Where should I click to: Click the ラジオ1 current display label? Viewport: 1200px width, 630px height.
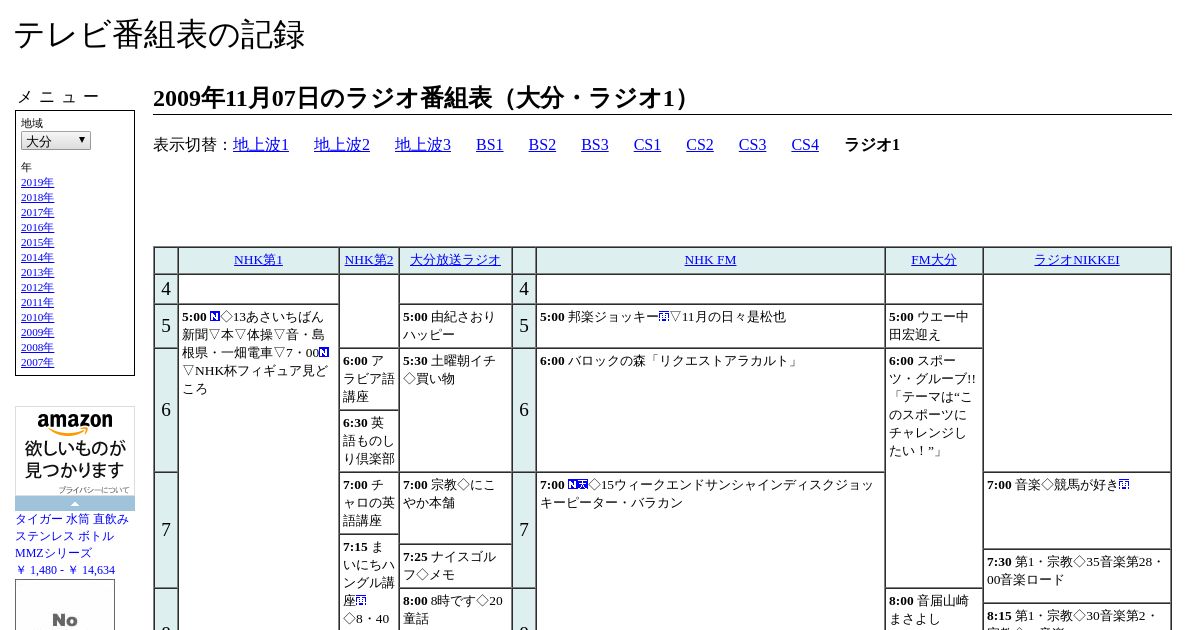coord(872,145)
